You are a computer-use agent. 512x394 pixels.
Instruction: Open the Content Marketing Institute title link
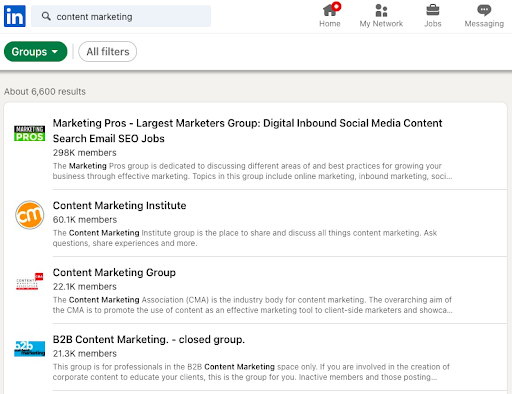pos(119,205)
